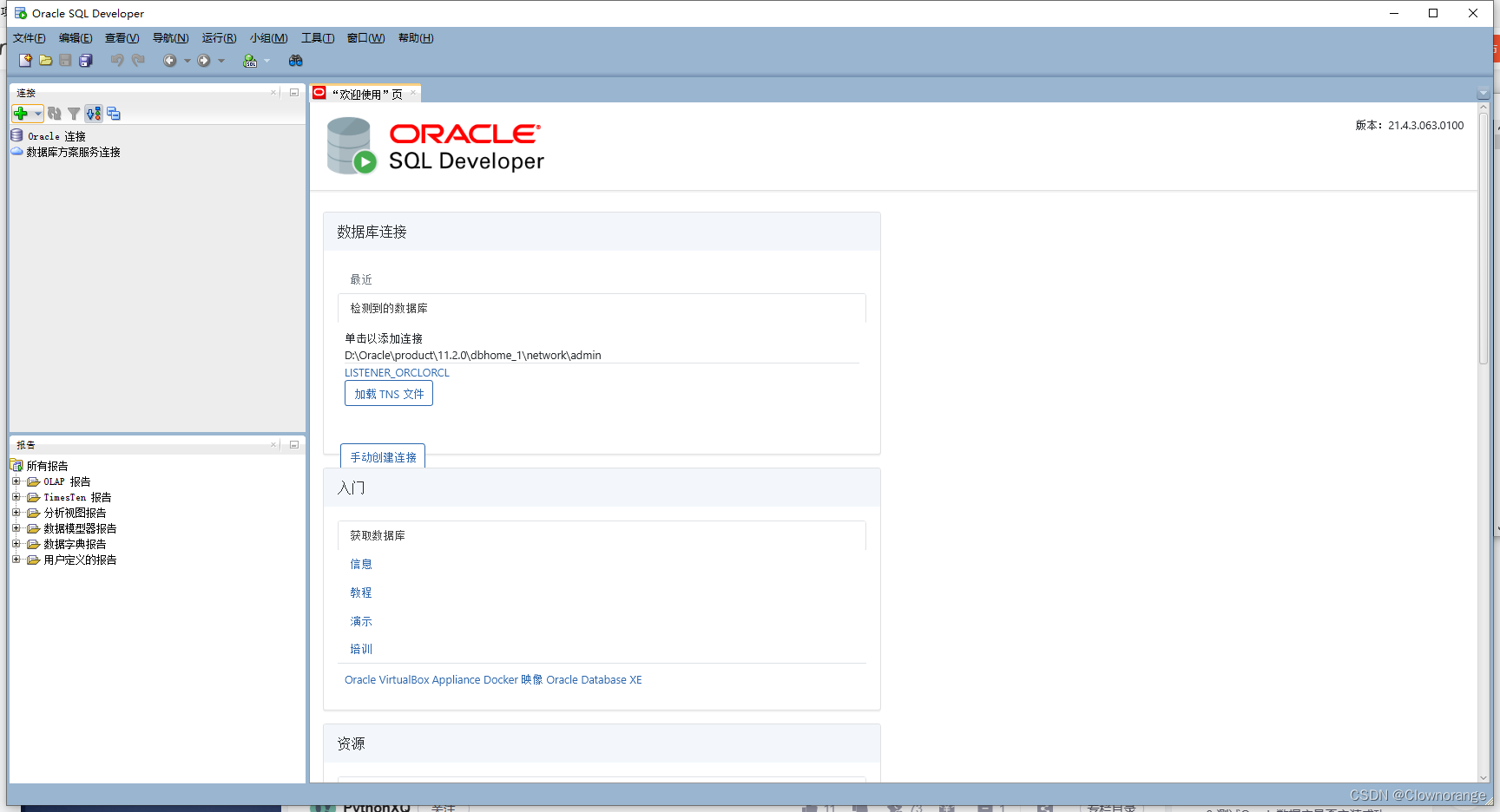Minimize the 报告 panel

tap(294, 444)
